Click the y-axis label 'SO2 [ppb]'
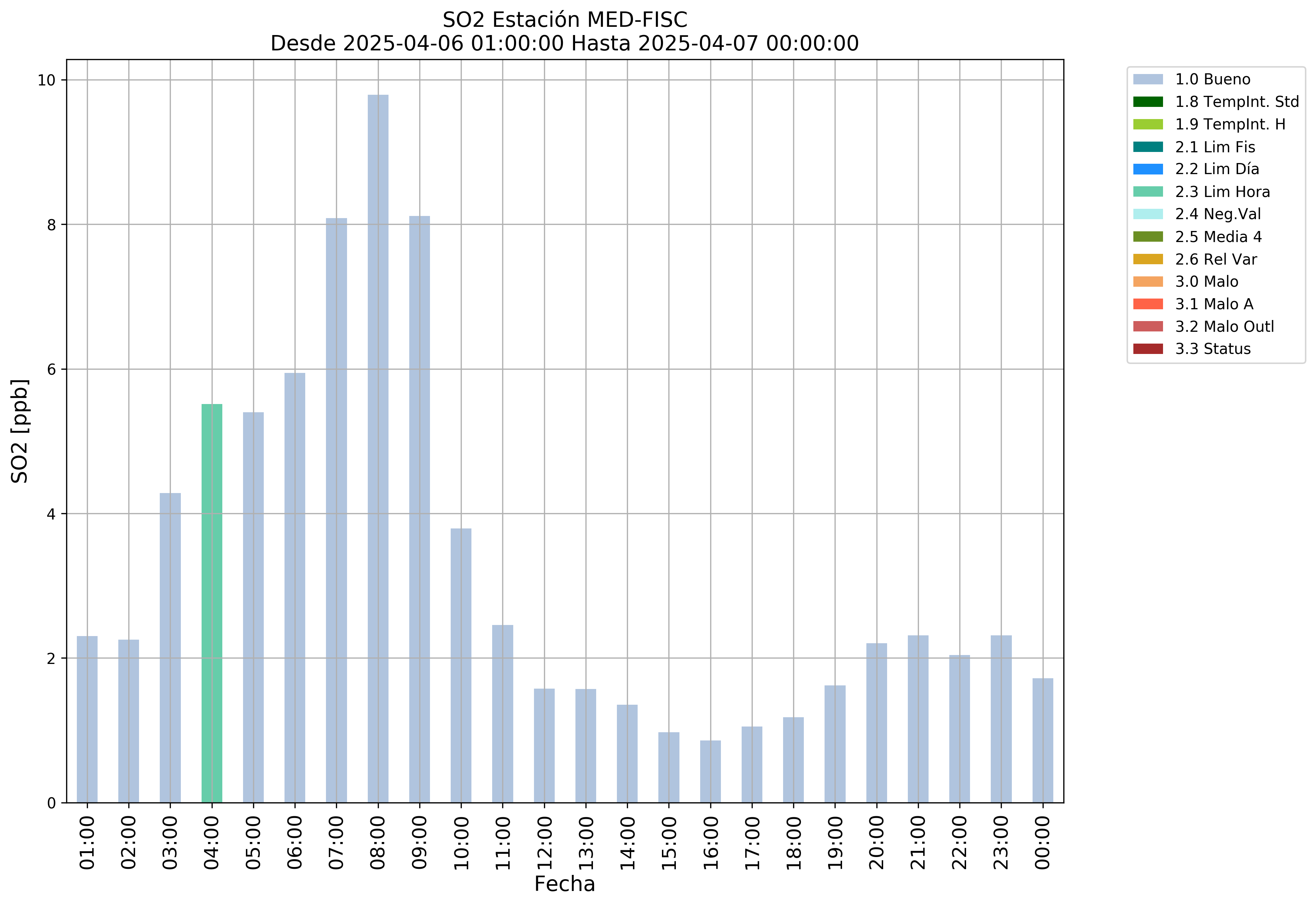Screen dimensions: 1316x906 click(x=20, y=432)
